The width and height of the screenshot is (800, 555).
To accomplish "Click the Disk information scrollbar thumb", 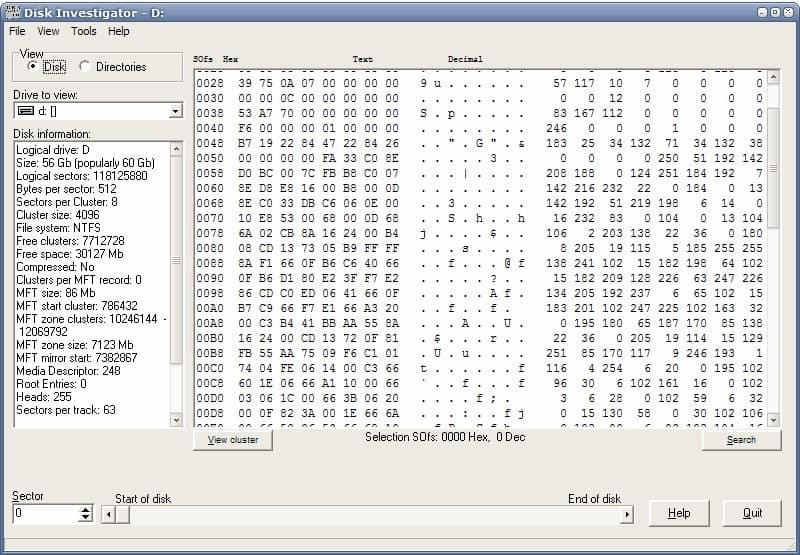I will point(176,260).
